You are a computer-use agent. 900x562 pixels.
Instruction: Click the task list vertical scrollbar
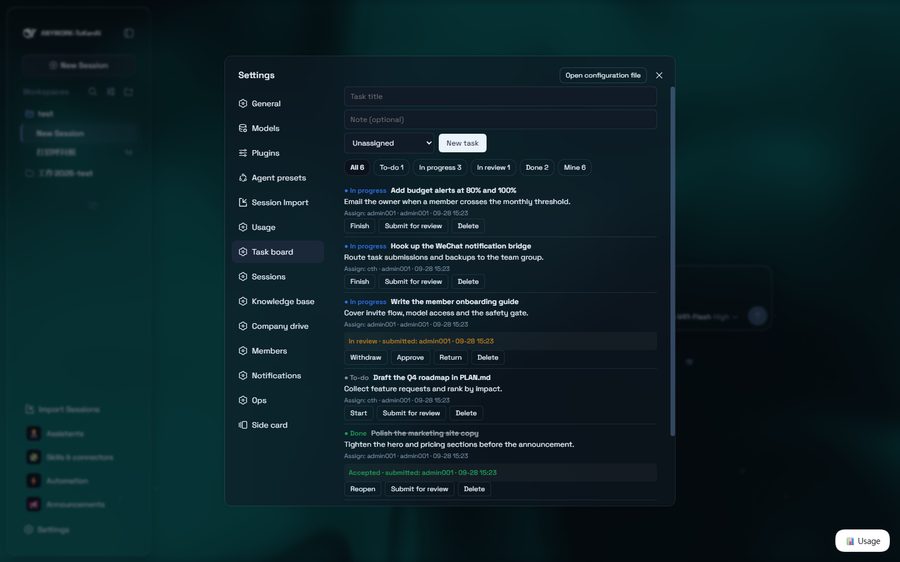(672, 261)
